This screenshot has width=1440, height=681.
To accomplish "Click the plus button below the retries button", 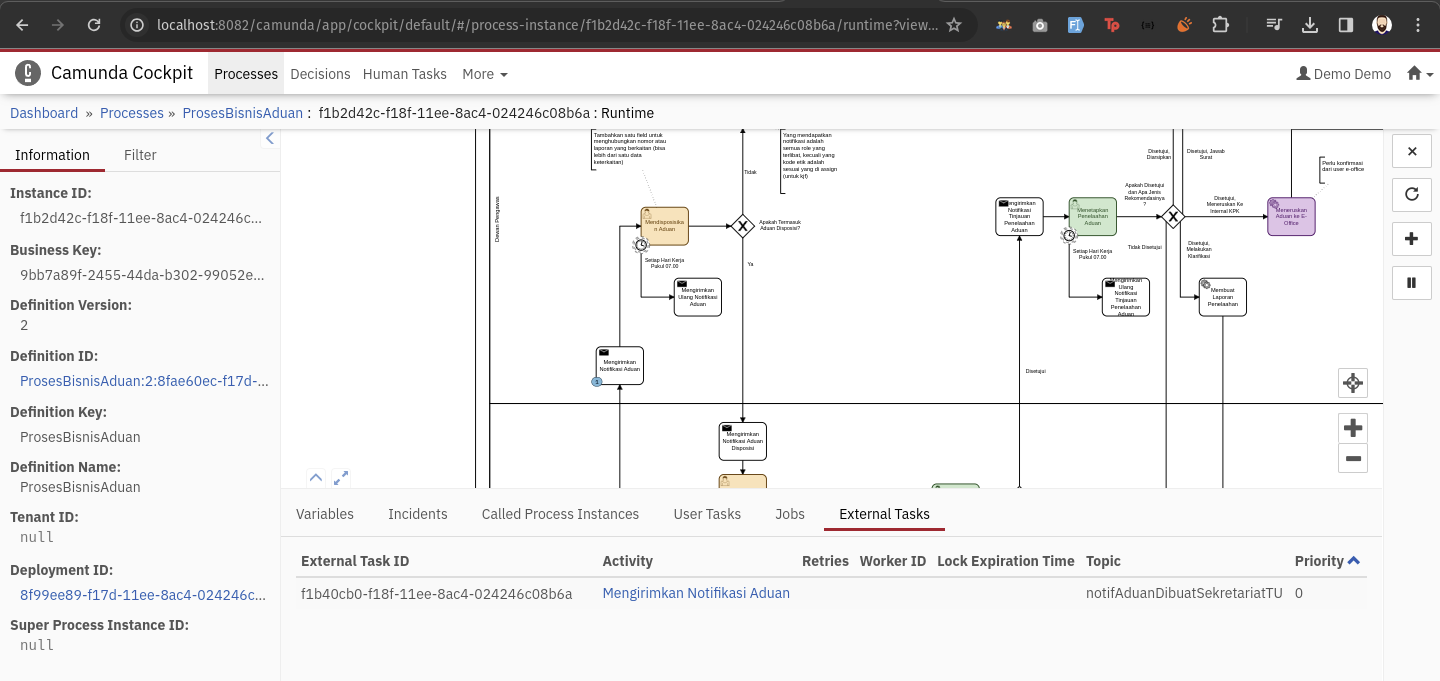I will (x=1412, y=238).
